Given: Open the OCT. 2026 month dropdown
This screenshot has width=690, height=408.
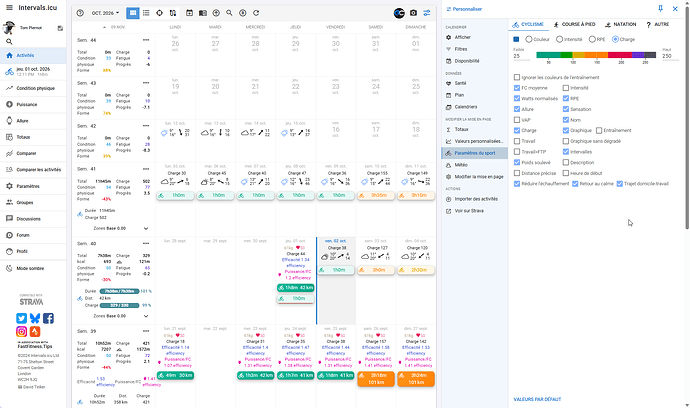Looking at the screenshot, I should coord(105,13).
